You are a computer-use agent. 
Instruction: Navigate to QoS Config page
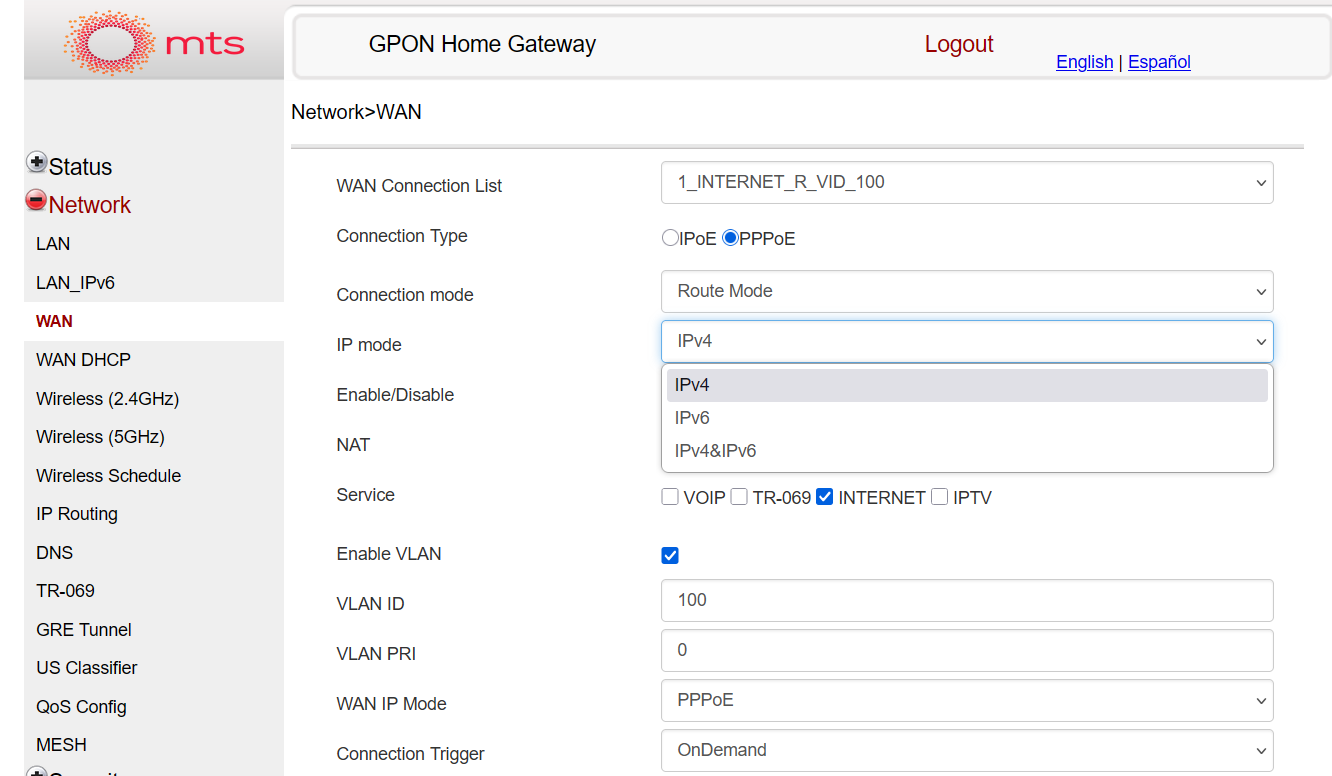pyautogui.click(x=81, y=707)
